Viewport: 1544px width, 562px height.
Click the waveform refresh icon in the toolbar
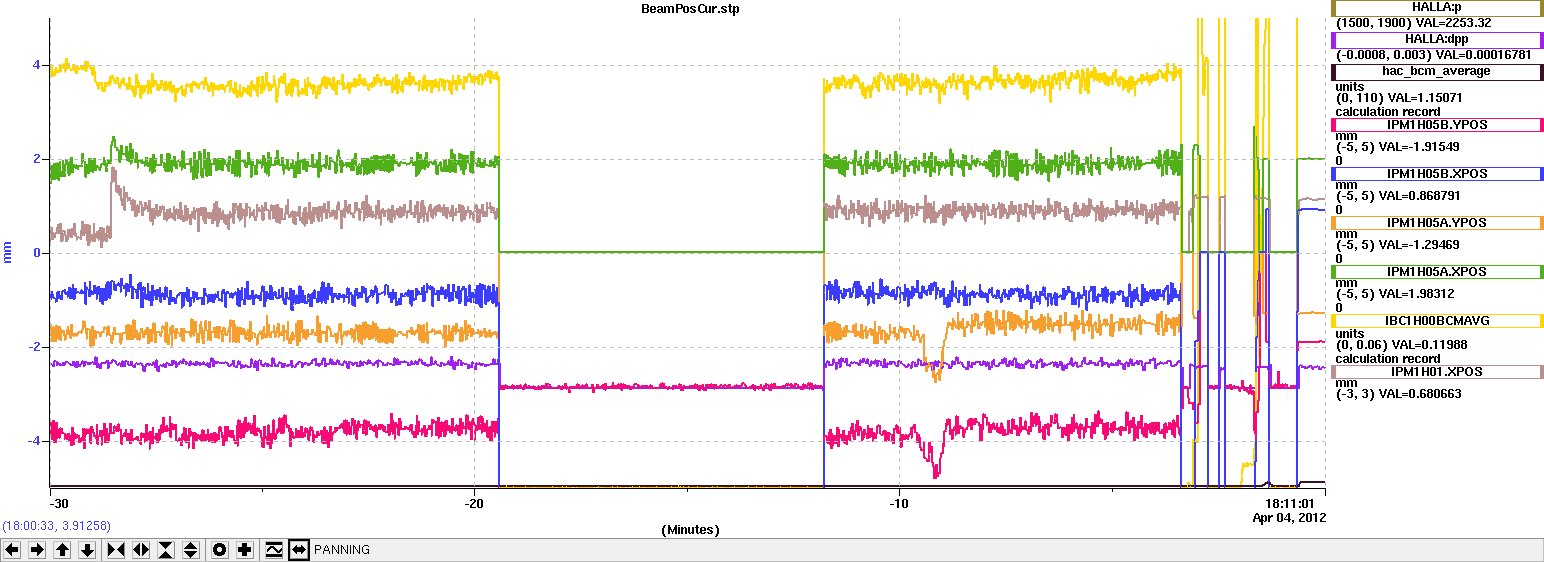(x=273, y=550)
